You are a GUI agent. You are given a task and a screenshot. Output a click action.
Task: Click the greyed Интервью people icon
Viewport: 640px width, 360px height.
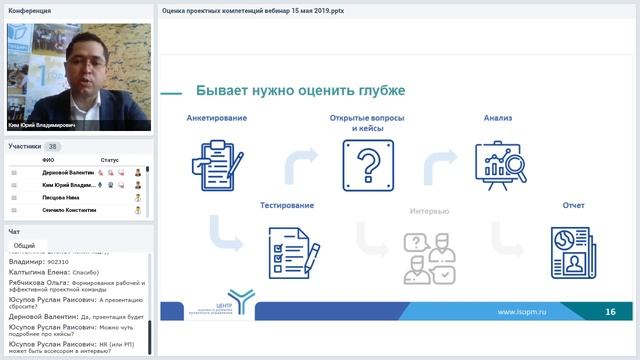click(x=430, y=258)
